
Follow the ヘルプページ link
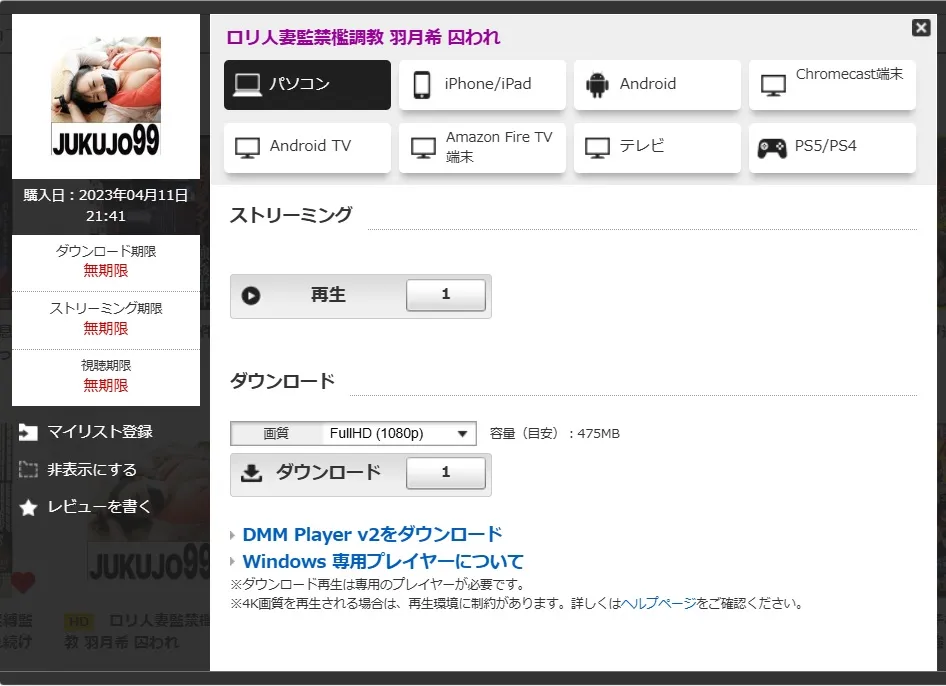click(x=658, y=603)
